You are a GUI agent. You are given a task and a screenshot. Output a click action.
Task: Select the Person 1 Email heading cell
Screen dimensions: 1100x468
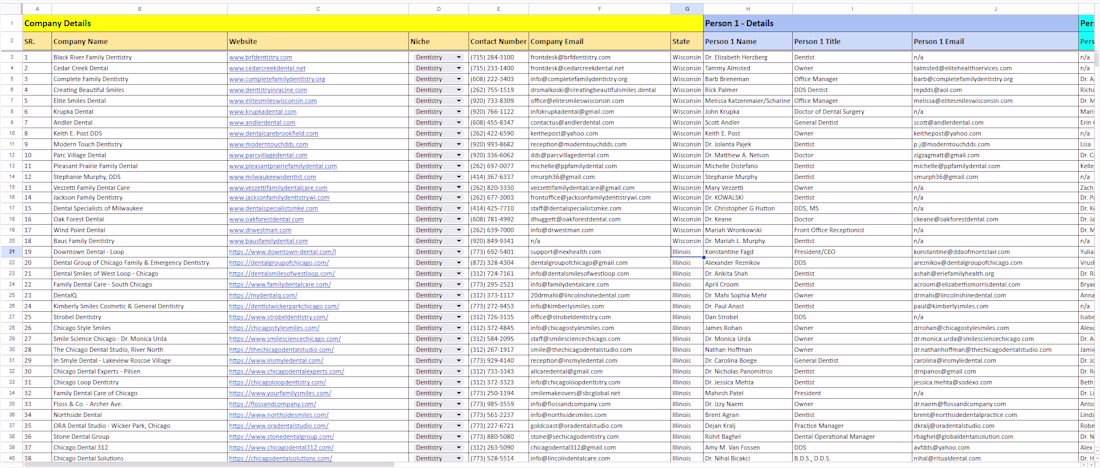[995, 41]
